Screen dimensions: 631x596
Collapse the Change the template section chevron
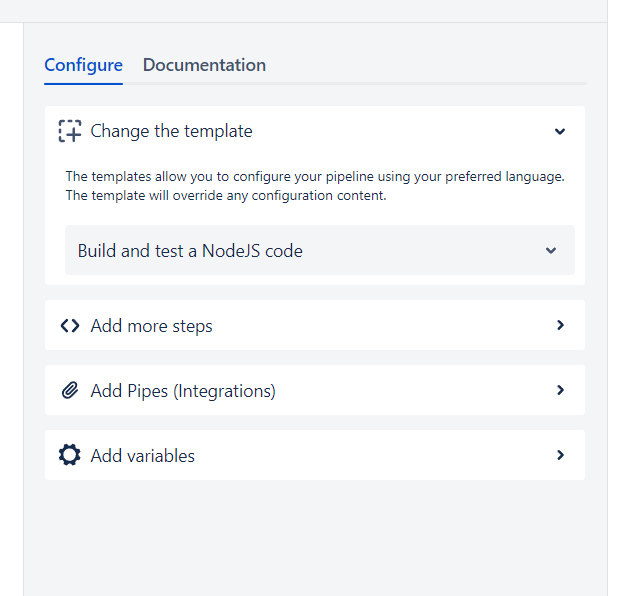pyautogui.click(x=560, y=131)
